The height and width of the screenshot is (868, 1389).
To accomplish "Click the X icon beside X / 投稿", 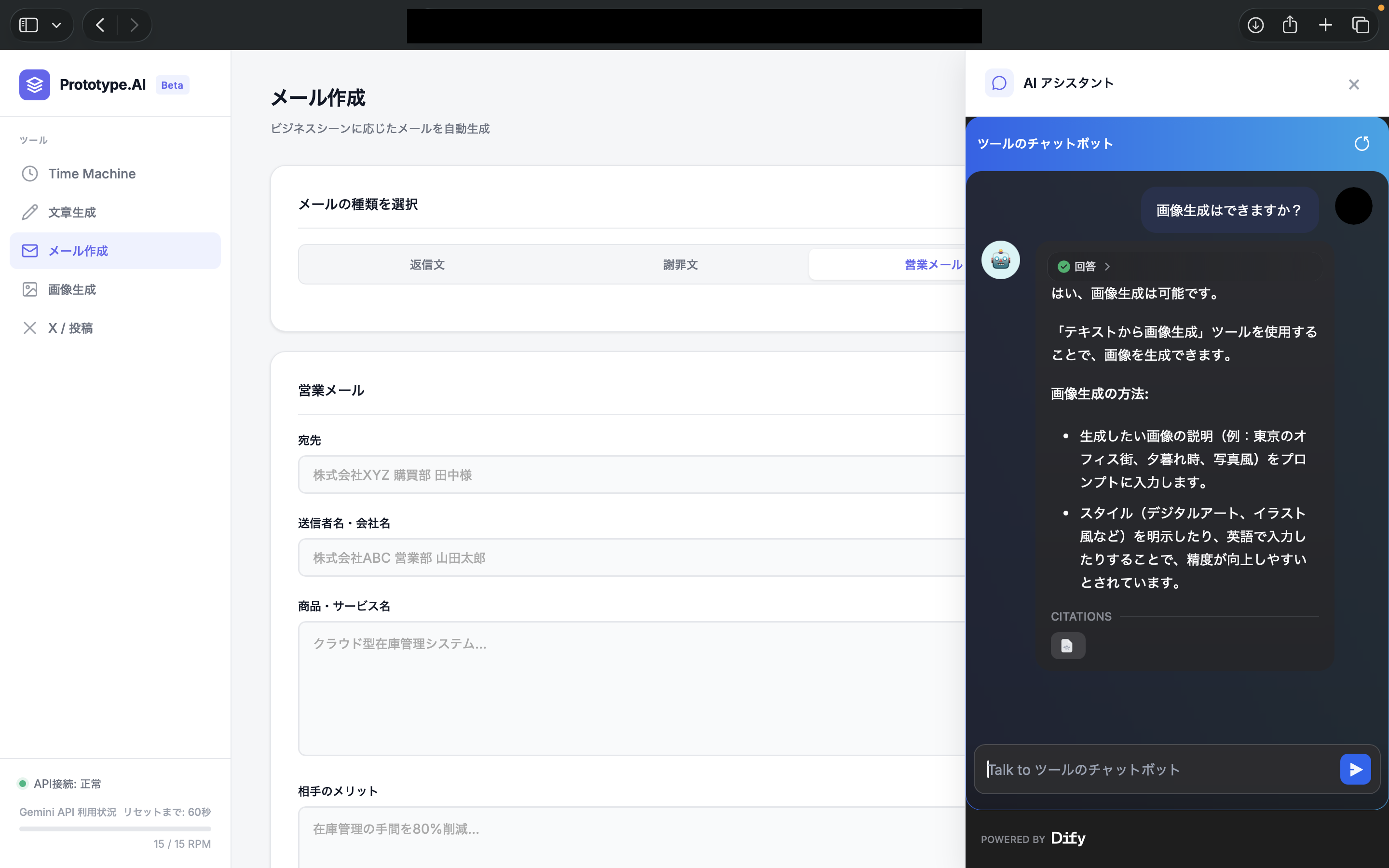I will (30, 328).
